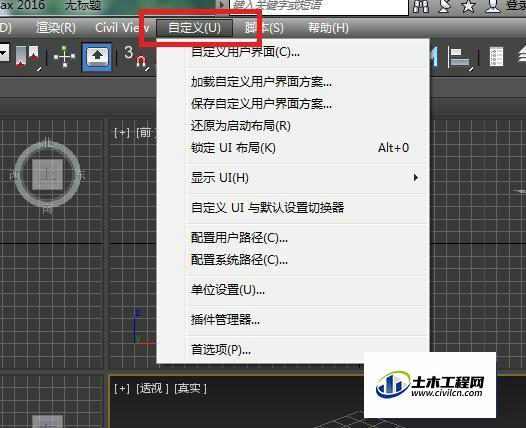Screen dimensions: 526x428
Task: Click the binoculars search icon
Action: 421,6
